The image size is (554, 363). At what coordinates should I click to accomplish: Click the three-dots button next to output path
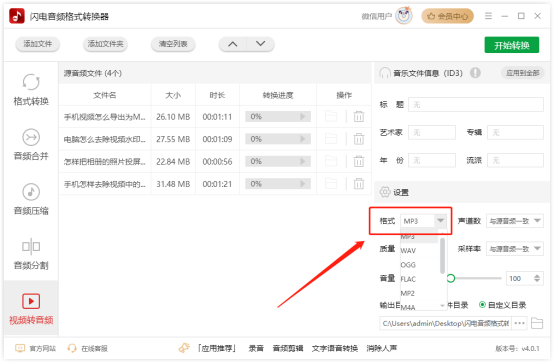519,323
